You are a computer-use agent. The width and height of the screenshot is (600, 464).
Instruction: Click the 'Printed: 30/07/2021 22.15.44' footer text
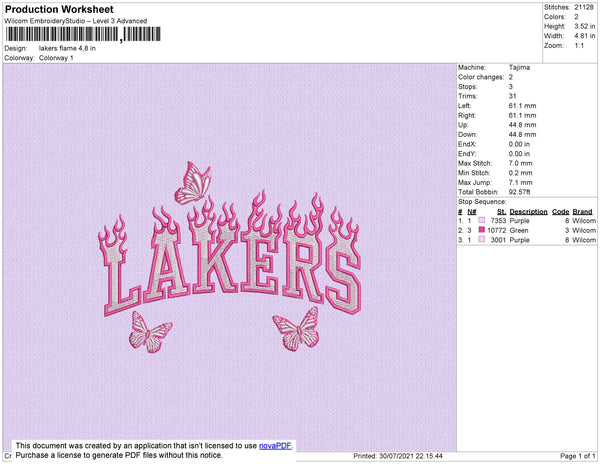pos(398,456)
